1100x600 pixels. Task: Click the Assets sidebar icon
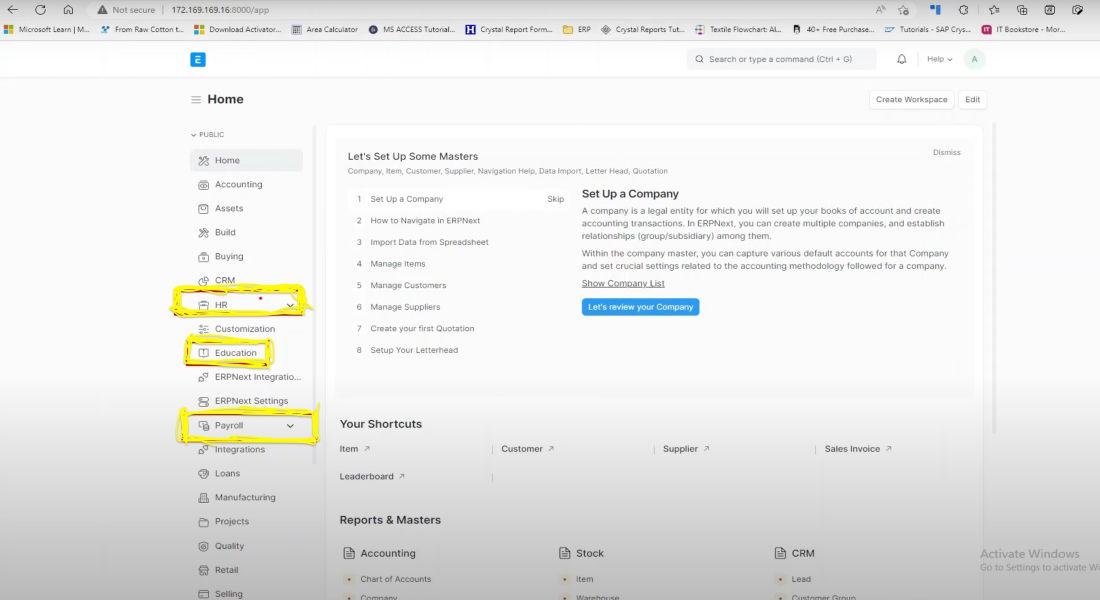tap(203, 208)
